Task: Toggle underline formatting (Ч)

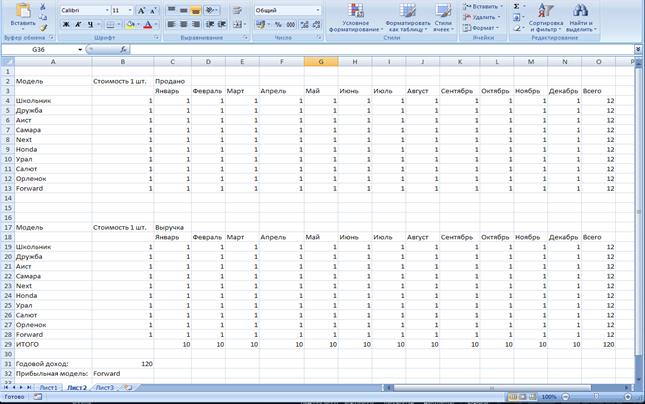Action: [x=90, y=25]
